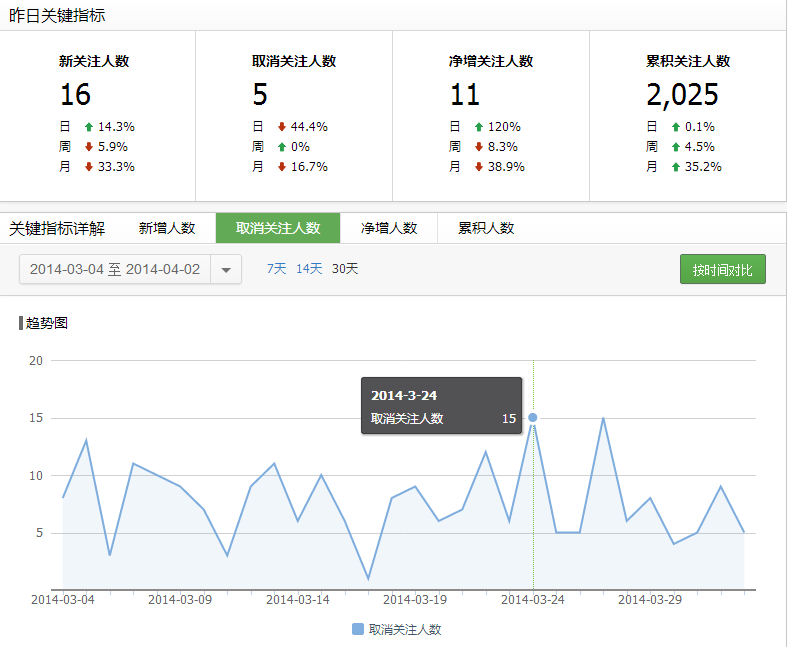Open the 净增人数 tab
787x647 pixels.
(x=389, y=228)
